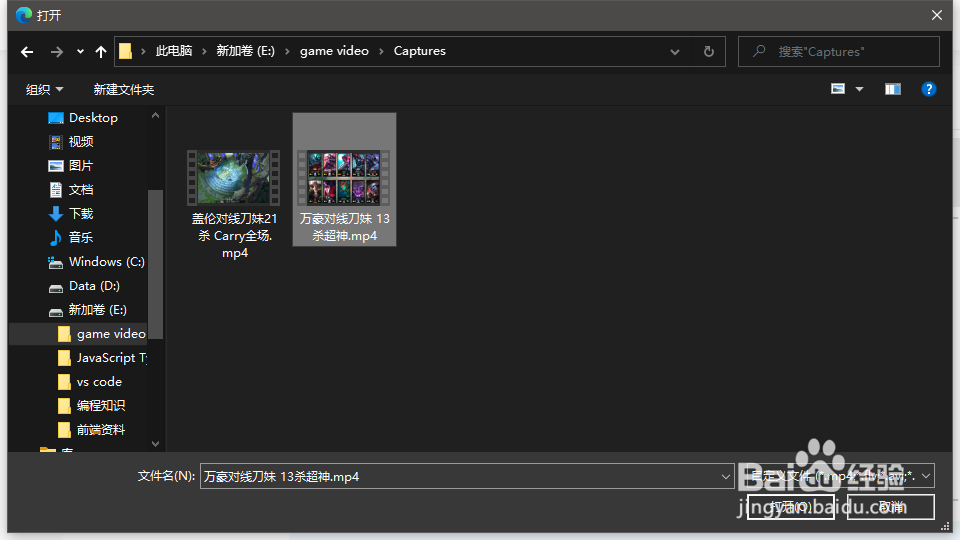Image resolution: width=960 pixels, height=540 pixels.
Task: Click the 文档 document icon in sidebar
Action: point(56,190)
